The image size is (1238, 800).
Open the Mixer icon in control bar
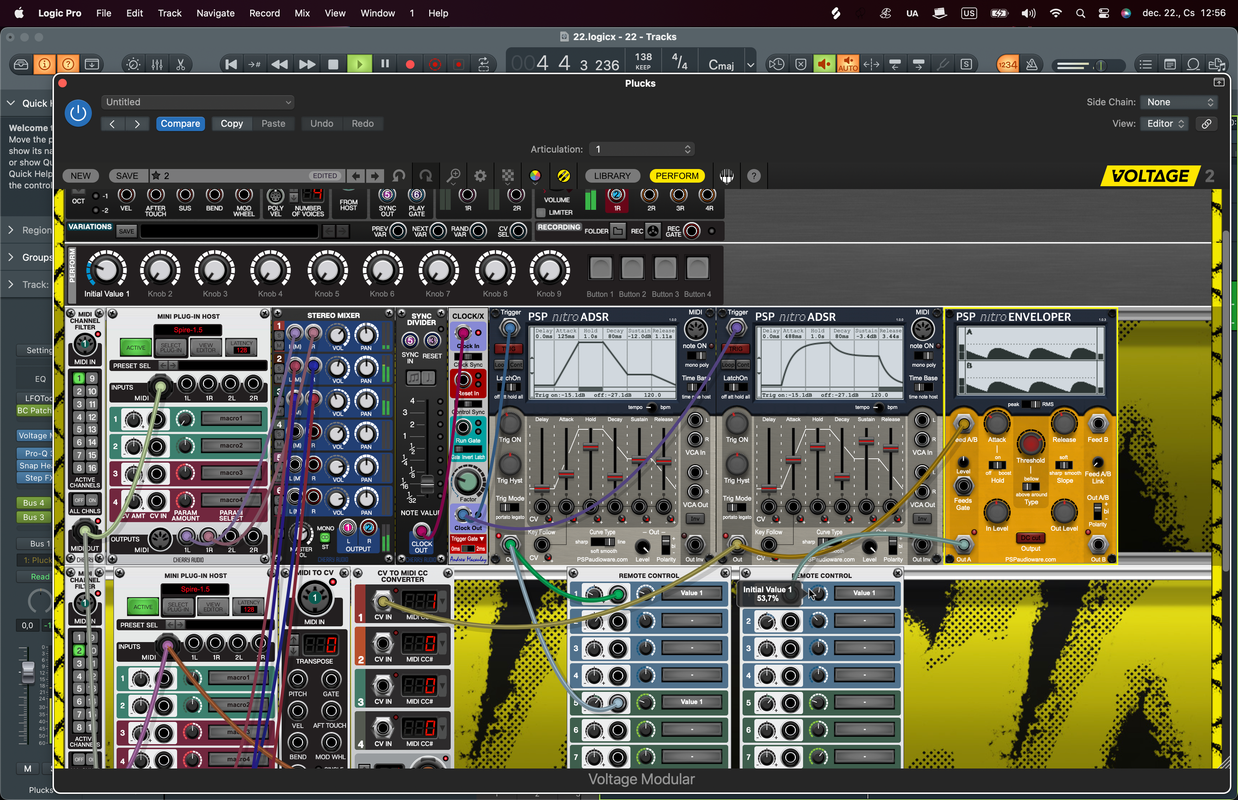157,64
